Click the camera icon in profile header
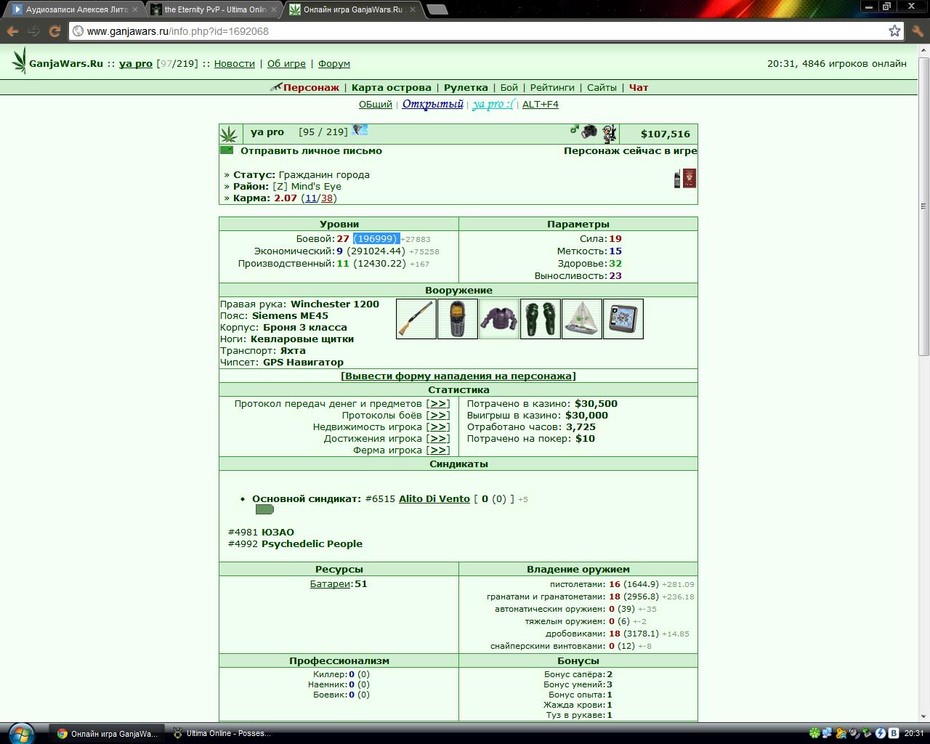The height and width of the screenshot is (744, 930). click(x=589, y=132)
